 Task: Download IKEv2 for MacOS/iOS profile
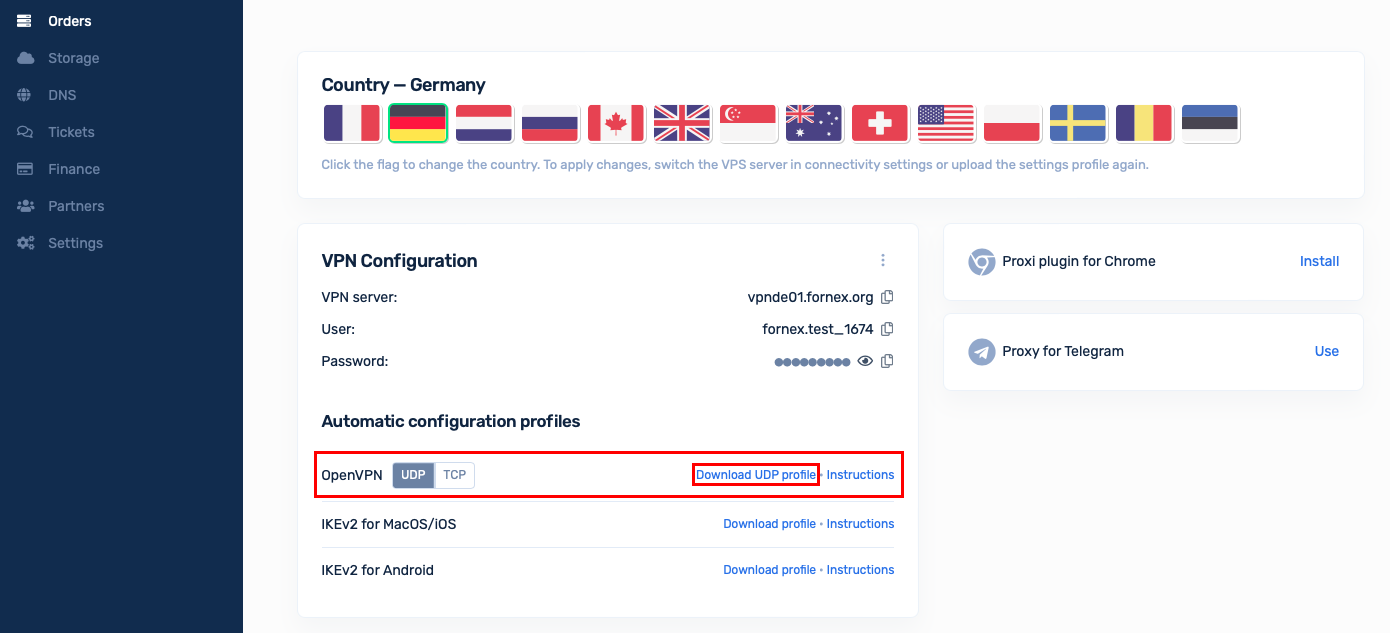point(770,524)
